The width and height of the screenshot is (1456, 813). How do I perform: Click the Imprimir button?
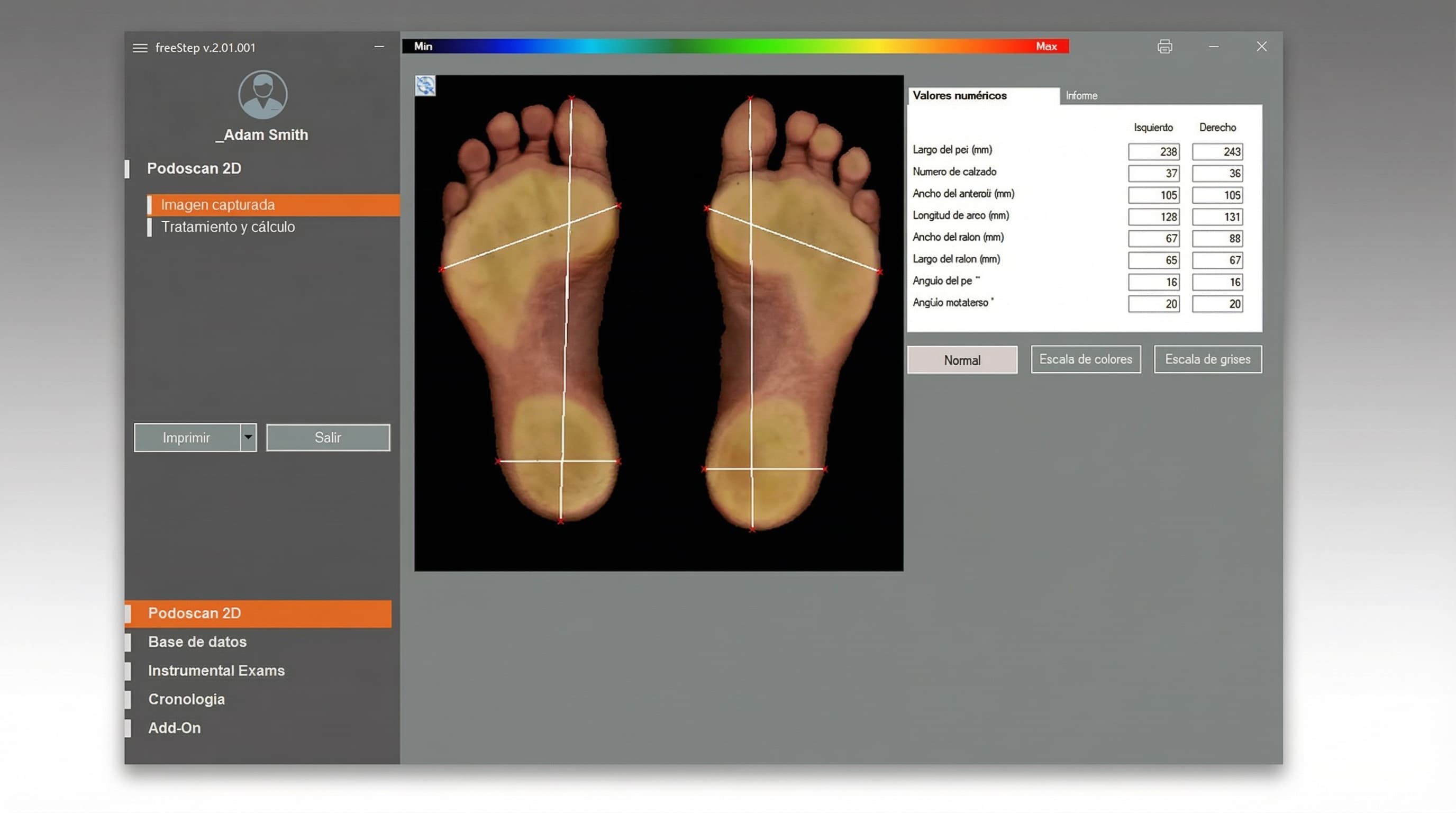click(187, 437)
